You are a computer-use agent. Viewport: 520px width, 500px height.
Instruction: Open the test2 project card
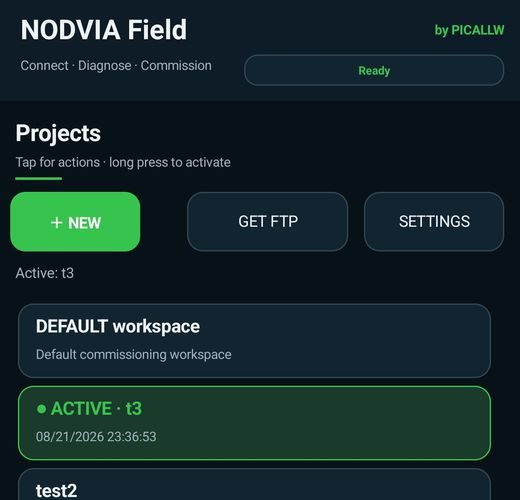click(254, 484)
